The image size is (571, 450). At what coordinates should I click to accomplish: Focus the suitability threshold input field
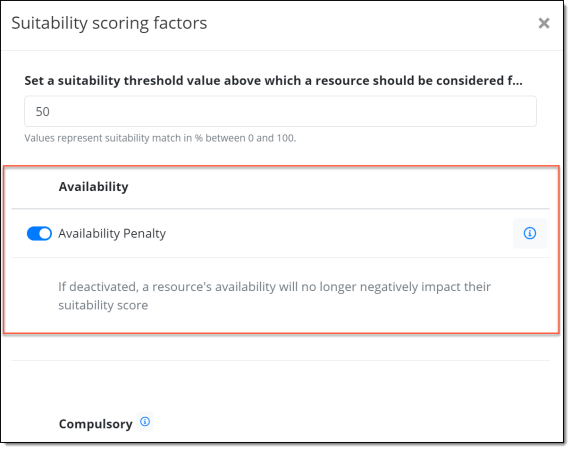tap(280, 111)
